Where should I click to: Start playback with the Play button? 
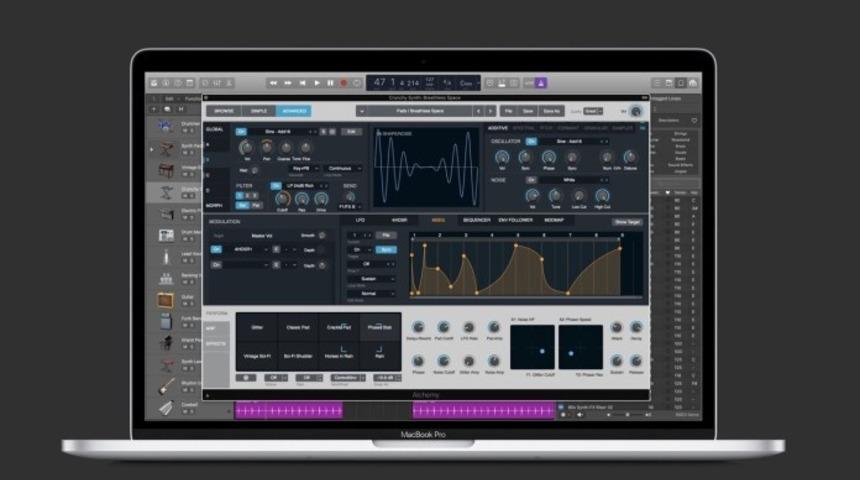click(x=316, y=83)
